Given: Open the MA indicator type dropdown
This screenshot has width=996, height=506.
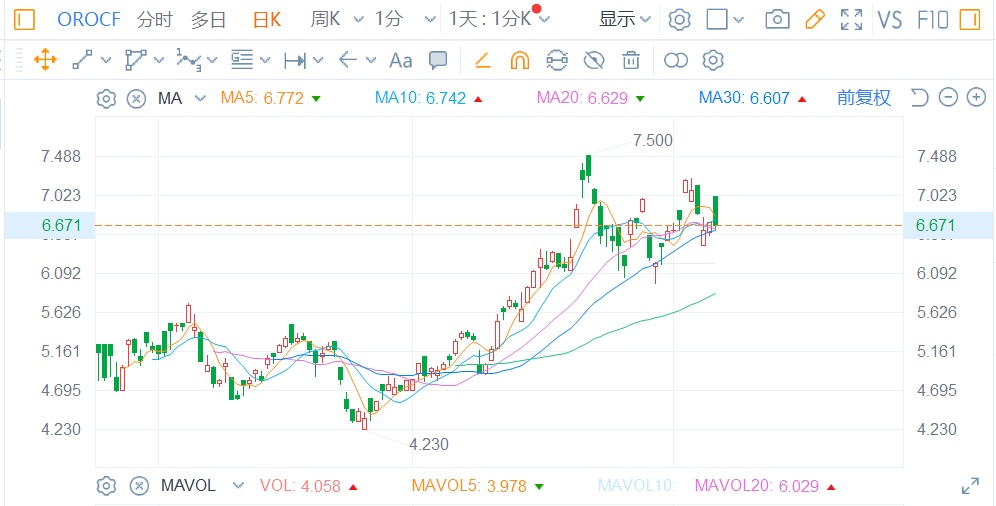Looking at the screenshot, I should [199, 98].
